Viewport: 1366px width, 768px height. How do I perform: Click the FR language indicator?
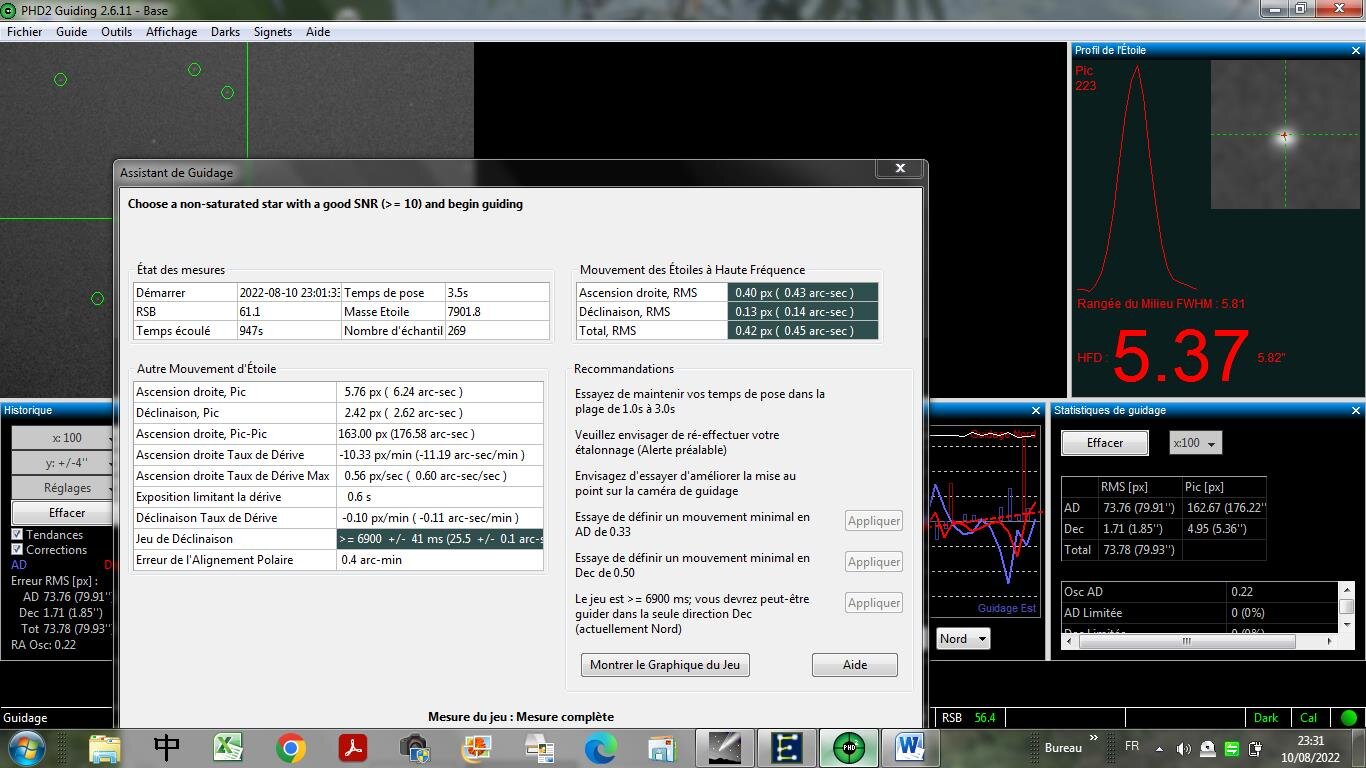pos(1132,747)
